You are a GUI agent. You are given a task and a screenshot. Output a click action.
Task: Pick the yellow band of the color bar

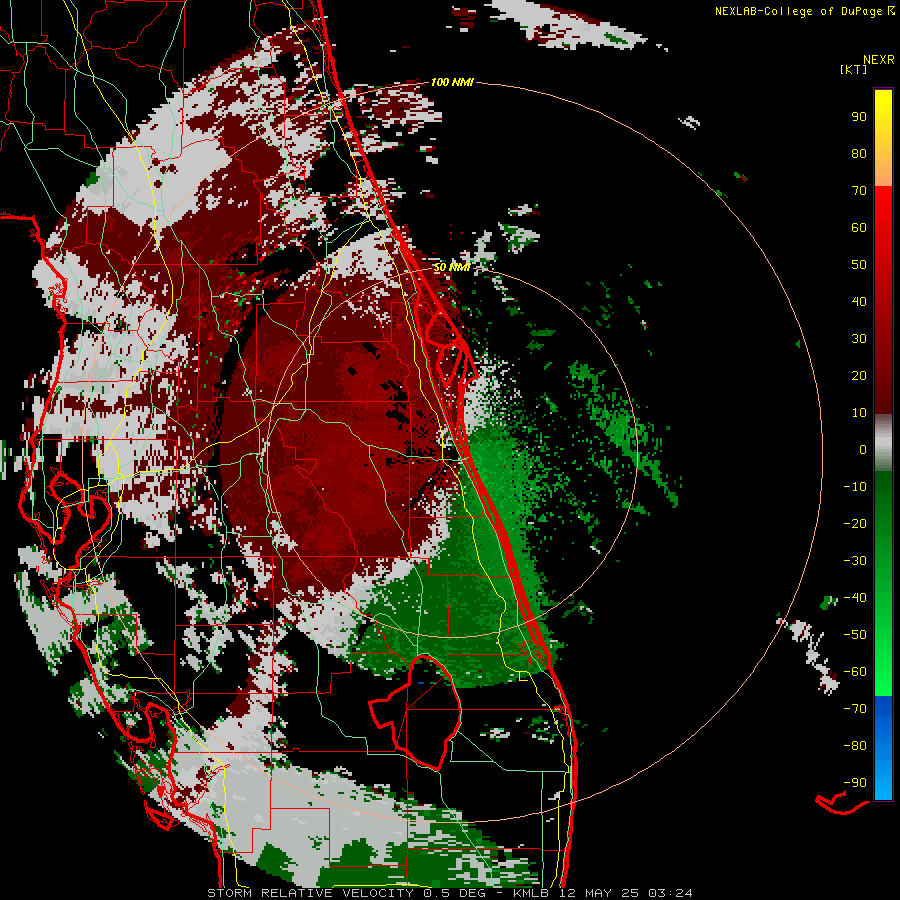883,138
